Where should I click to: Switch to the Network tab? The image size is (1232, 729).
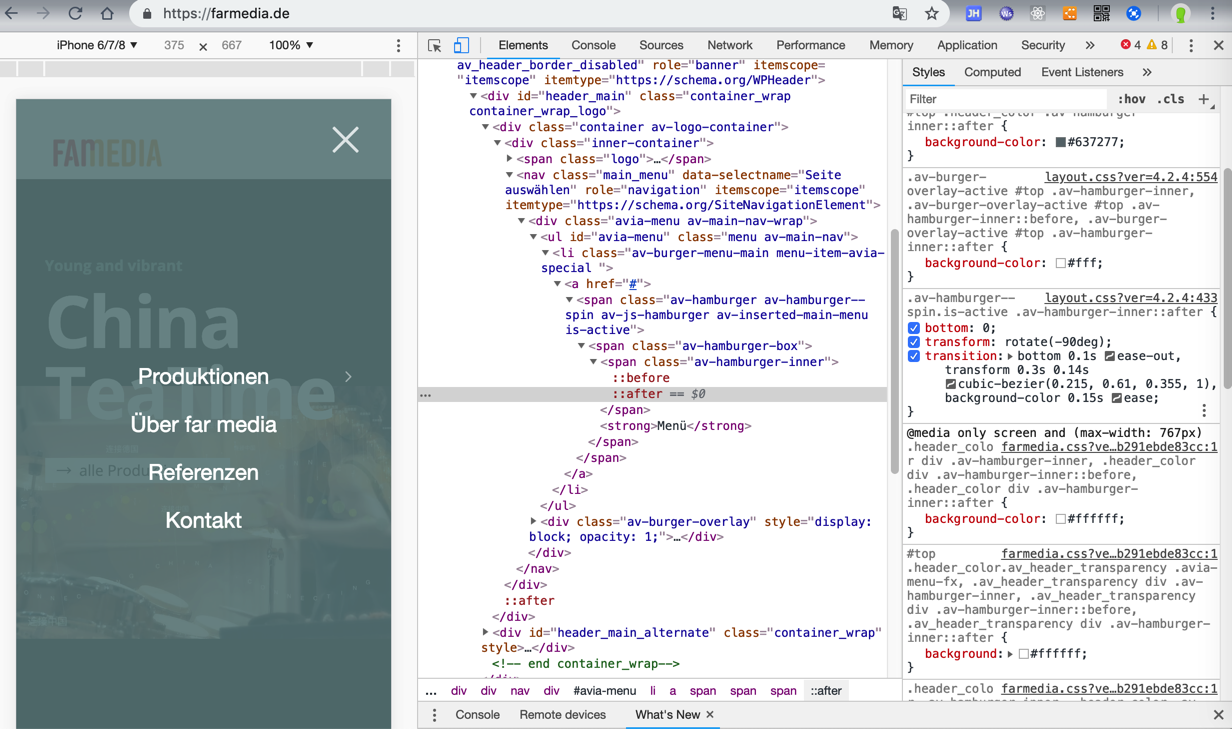(729, 45)
